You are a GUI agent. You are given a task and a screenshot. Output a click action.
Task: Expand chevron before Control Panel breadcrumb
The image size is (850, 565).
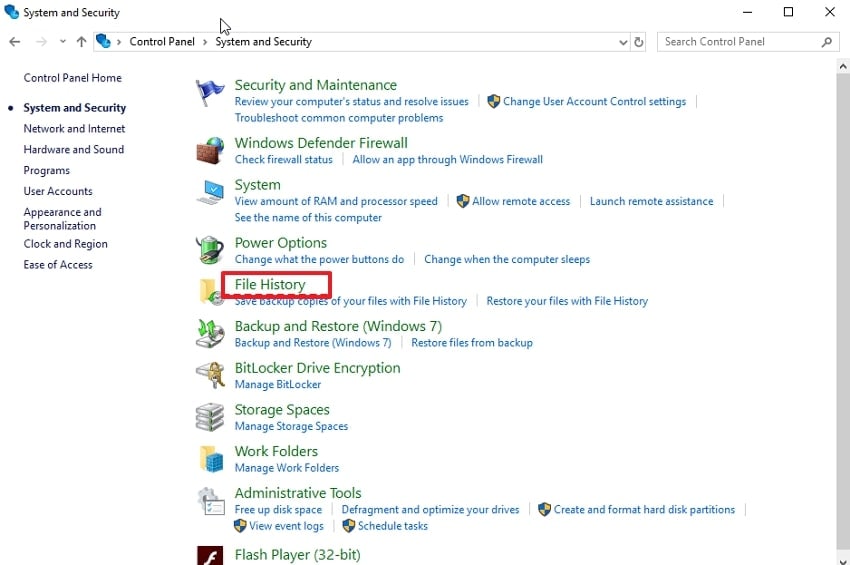click(119, 42)
